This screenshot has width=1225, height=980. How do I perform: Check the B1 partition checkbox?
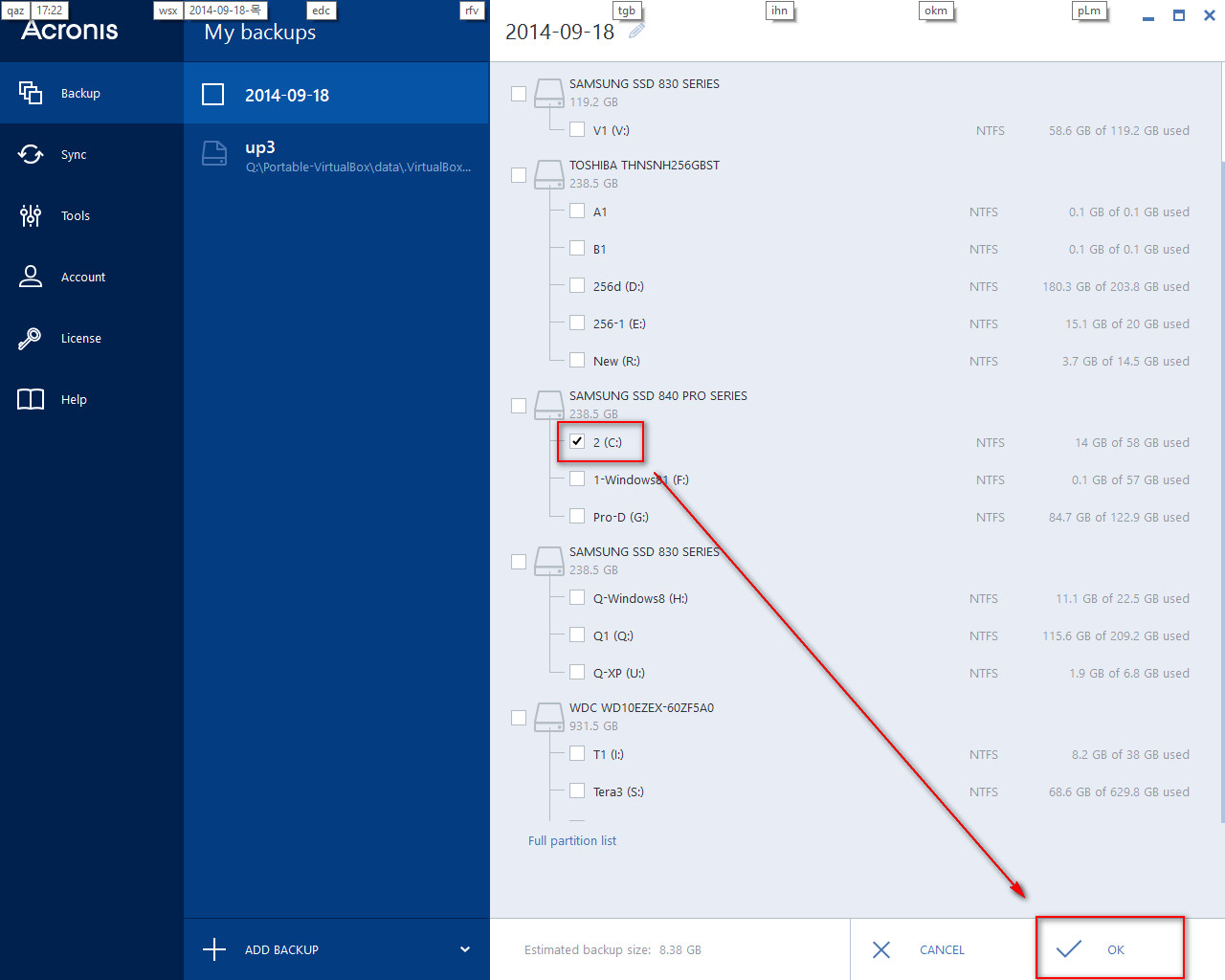tap(577, 248)
